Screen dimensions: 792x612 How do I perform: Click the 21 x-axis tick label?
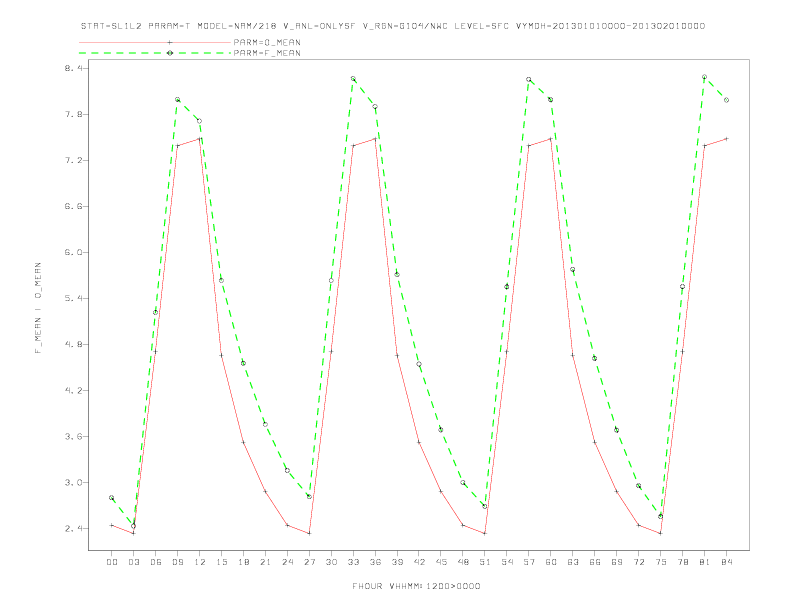tap(265, 562)
